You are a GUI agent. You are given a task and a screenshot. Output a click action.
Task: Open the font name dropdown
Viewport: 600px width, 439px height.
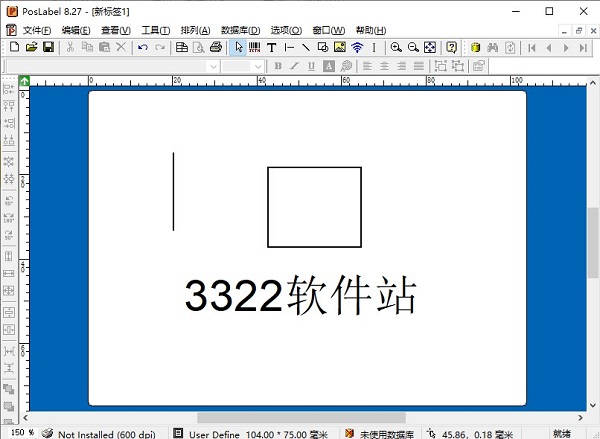tap(213, 67)
